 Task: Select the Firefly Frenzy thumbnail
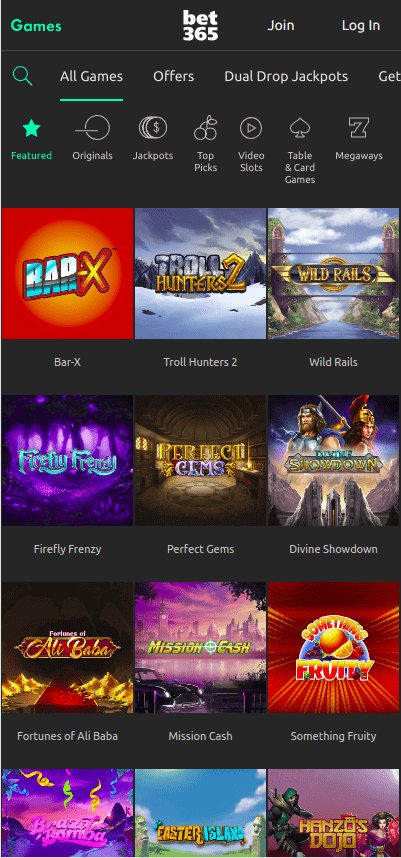tap(67, 461)
